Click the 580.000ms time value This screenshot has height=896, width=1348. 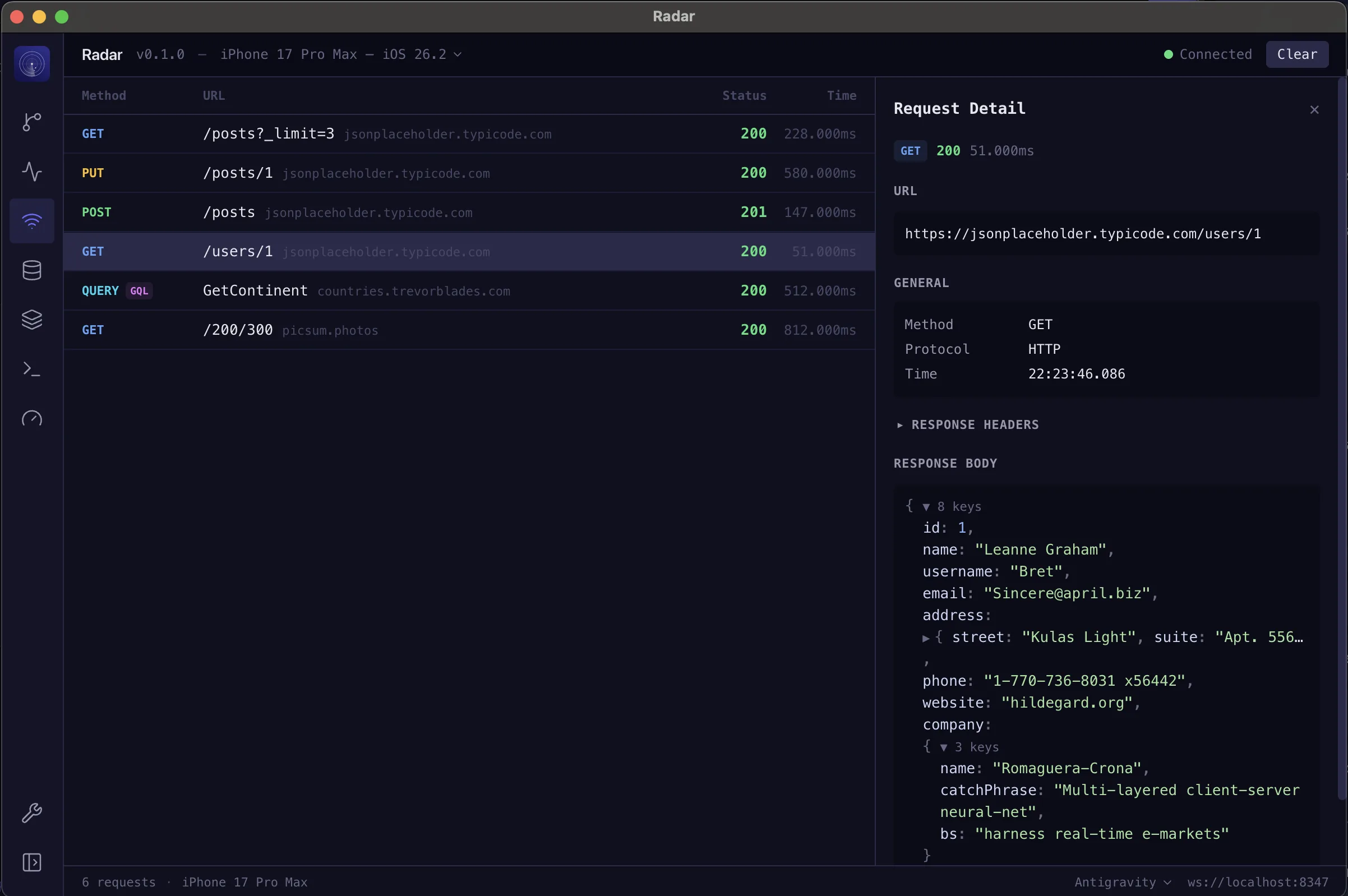819,173
